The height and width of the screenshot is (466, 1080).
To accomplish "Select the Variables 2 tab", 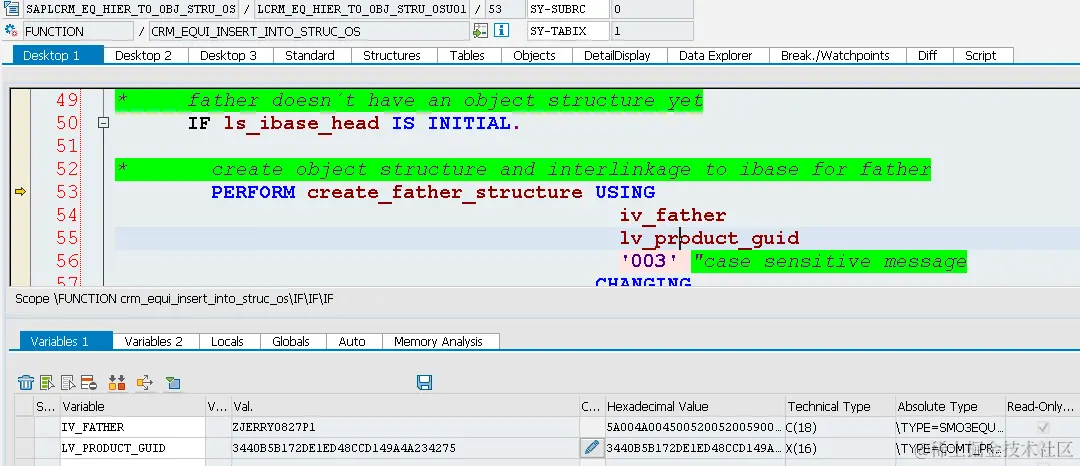I will coord(154,341).
